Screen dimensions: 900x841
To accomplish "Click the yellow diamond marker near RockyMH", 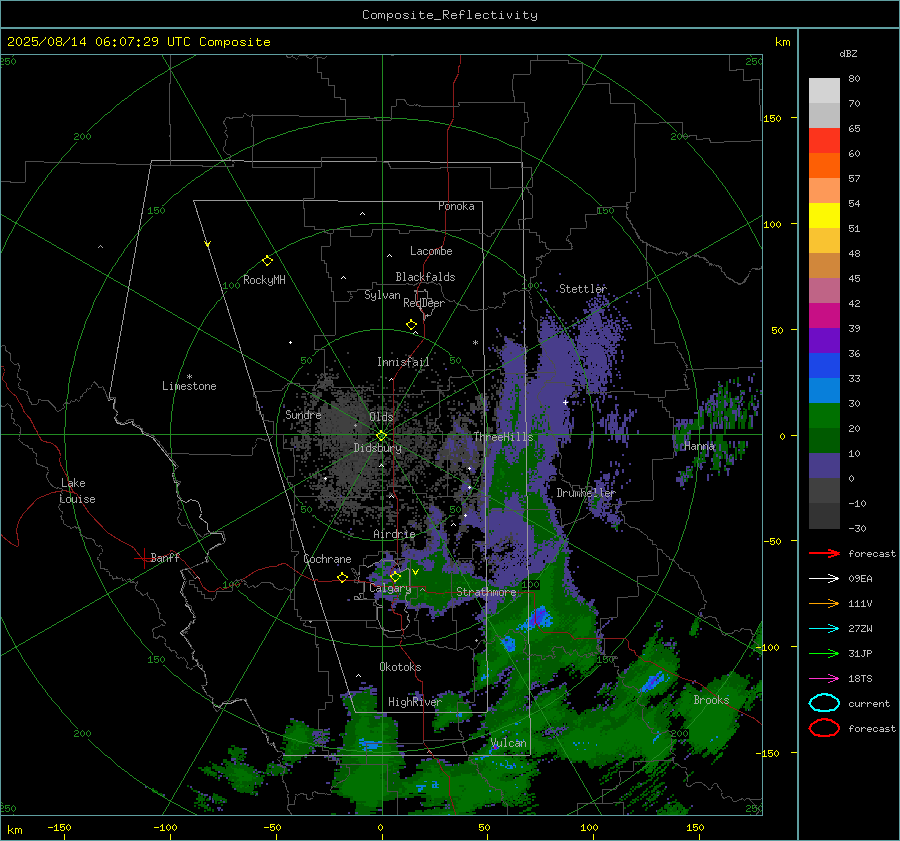I will [267, 261].
